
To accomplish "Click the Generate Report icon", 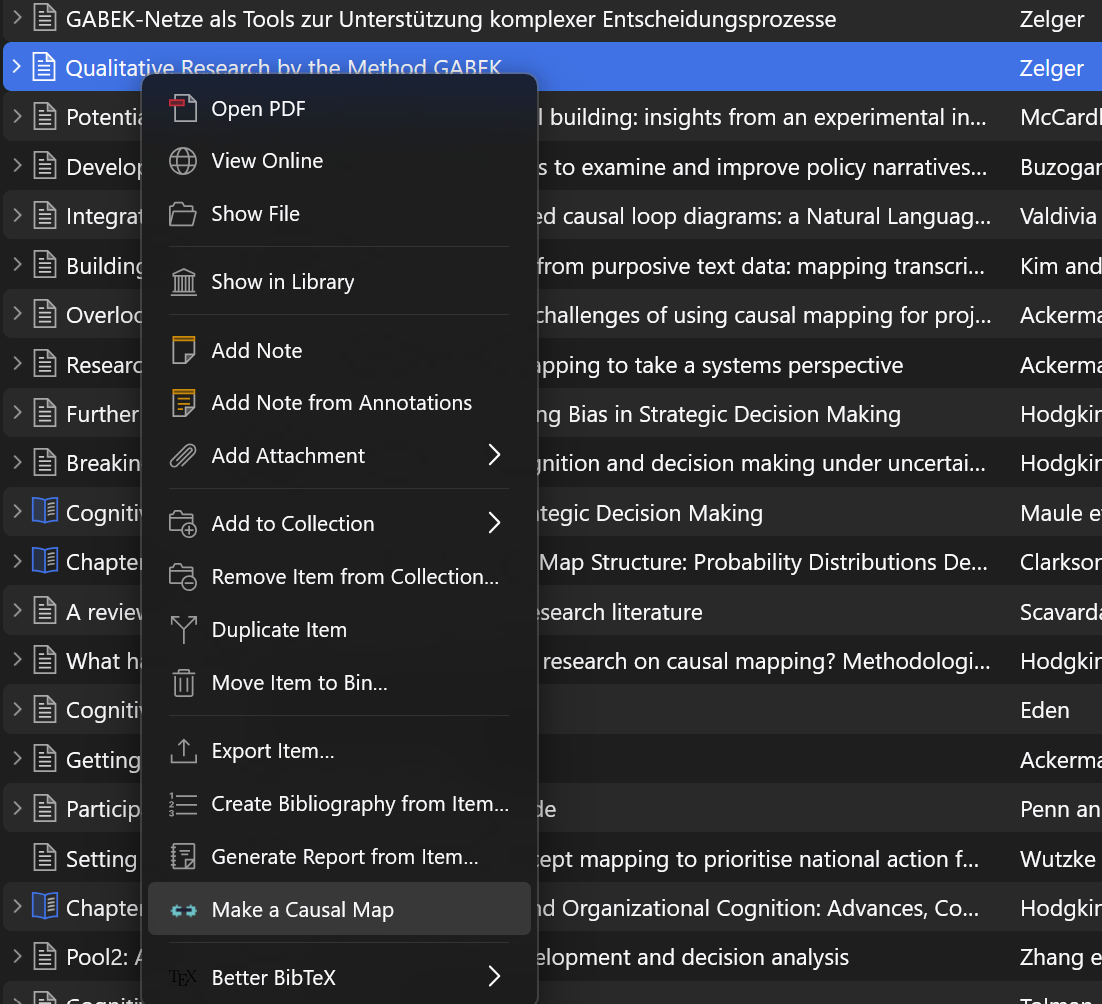I will click(x=183, y=857).
